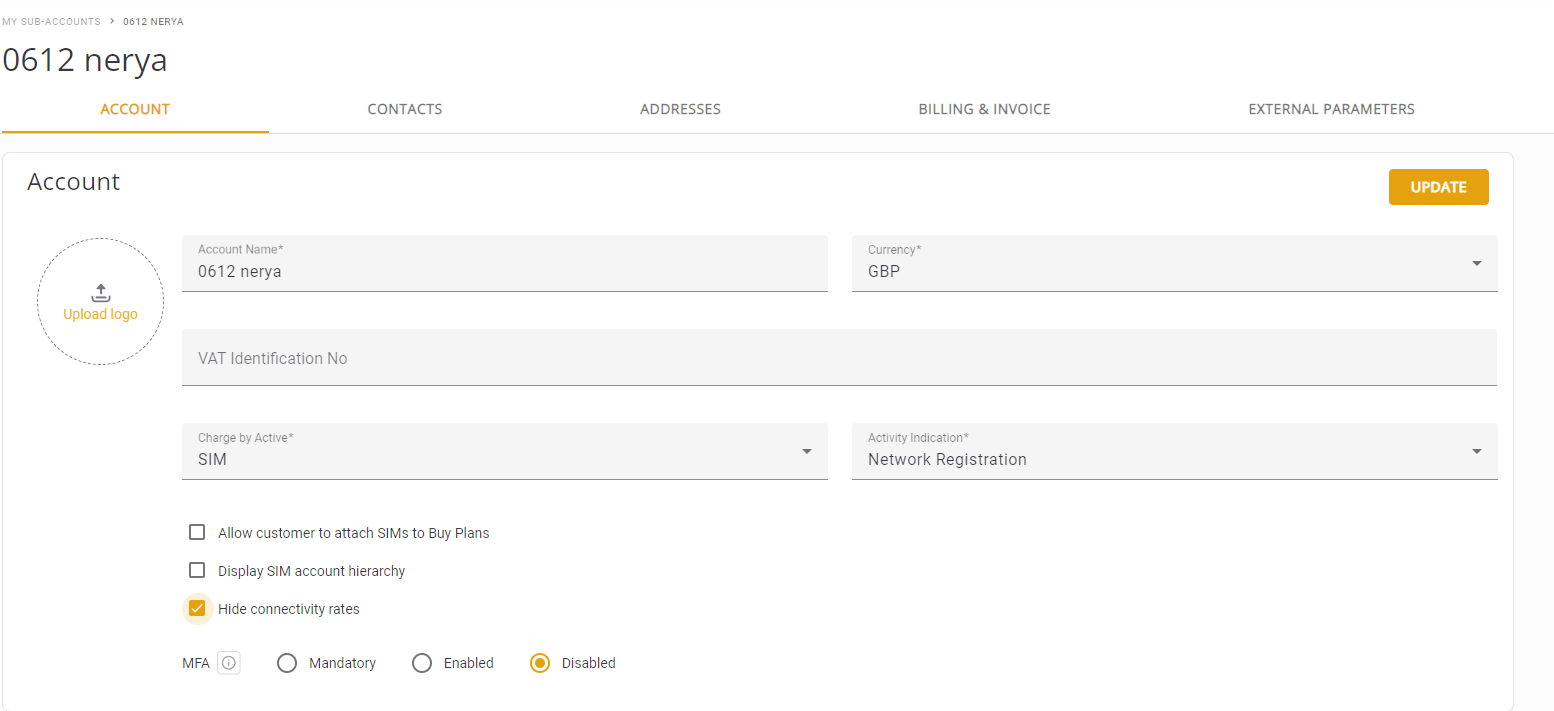Click the Update button

[1438, 187]
